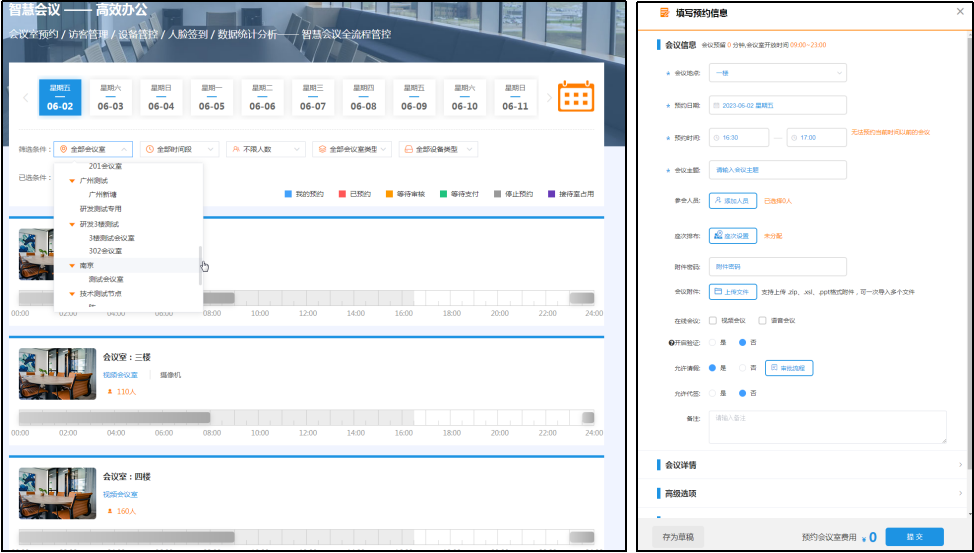This screenshot has width=974, height=553.
Task: Select the 06-02 星期五 date tab
Action: [x=60, y=97]
